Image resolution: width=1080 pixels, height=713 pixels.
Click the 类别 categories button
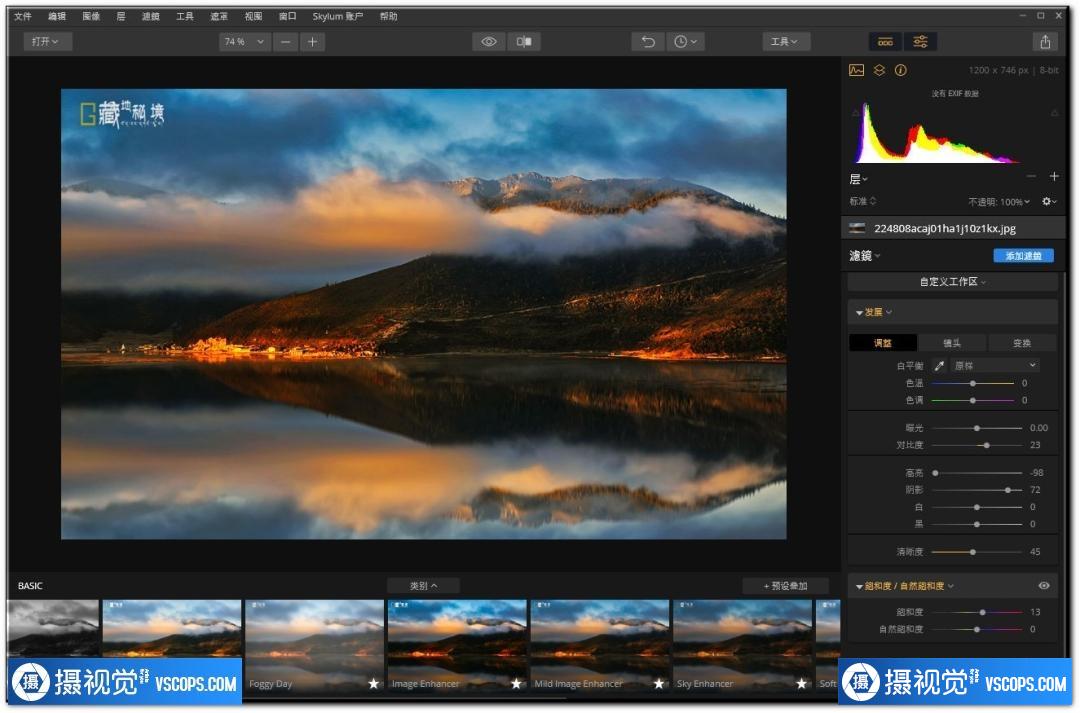click(x=423, y=586)
